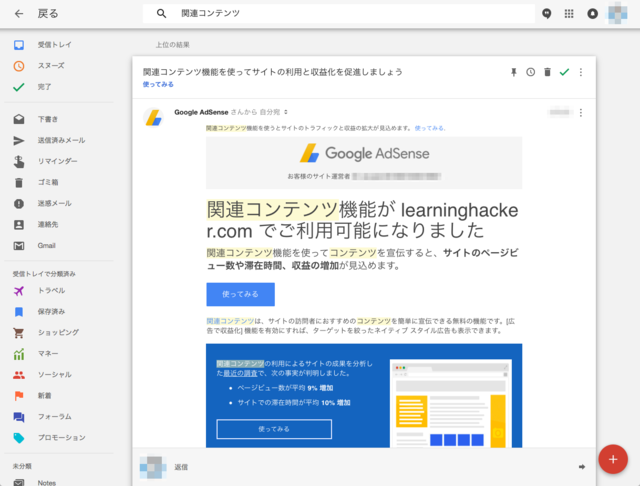Viewport: 640px width, 486px height.
Task: Select トラベル travel bundle
Action: click(51, 291)
